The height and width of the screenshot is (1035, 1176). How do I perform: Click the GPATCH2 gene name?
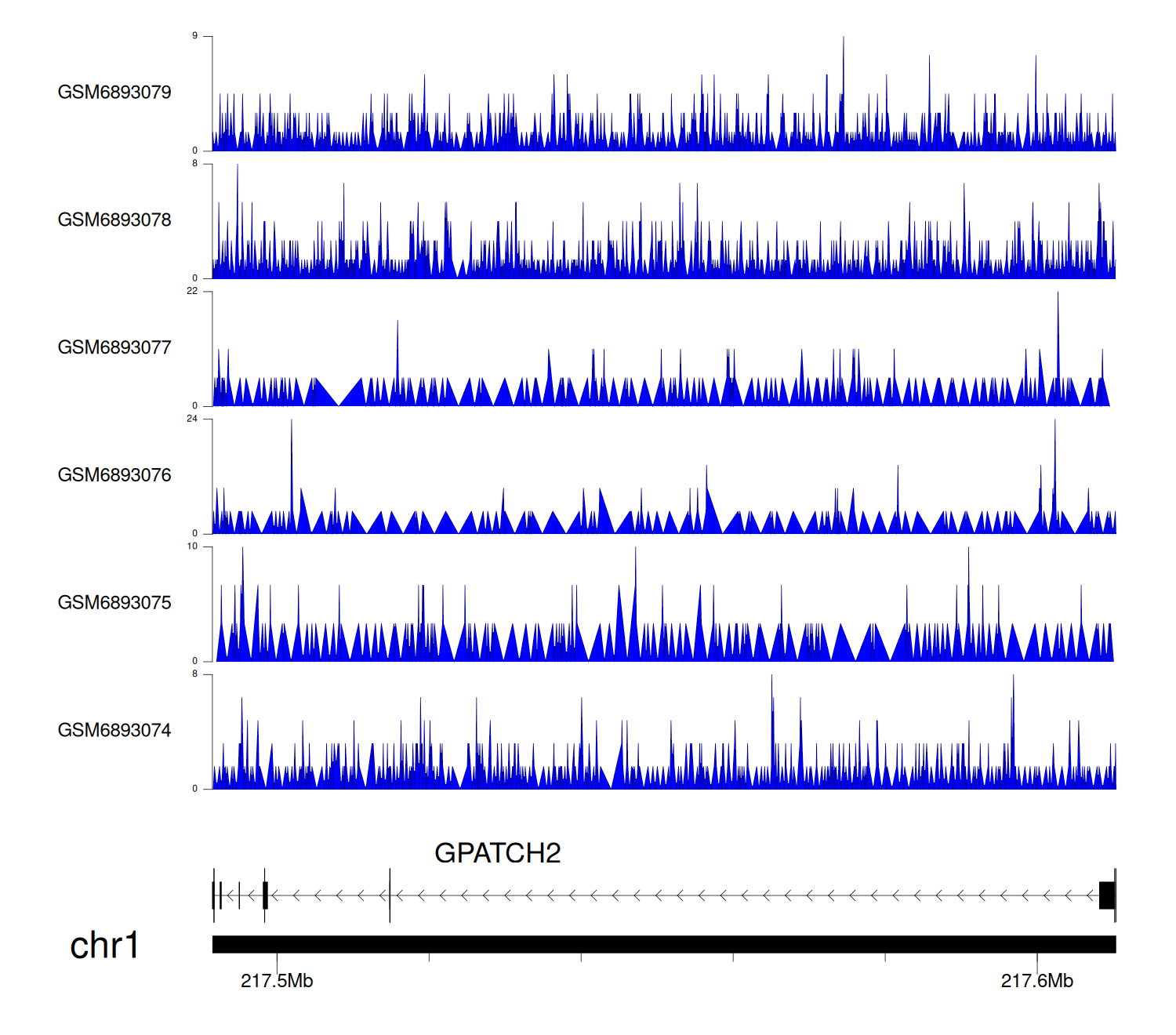[497, 853]
